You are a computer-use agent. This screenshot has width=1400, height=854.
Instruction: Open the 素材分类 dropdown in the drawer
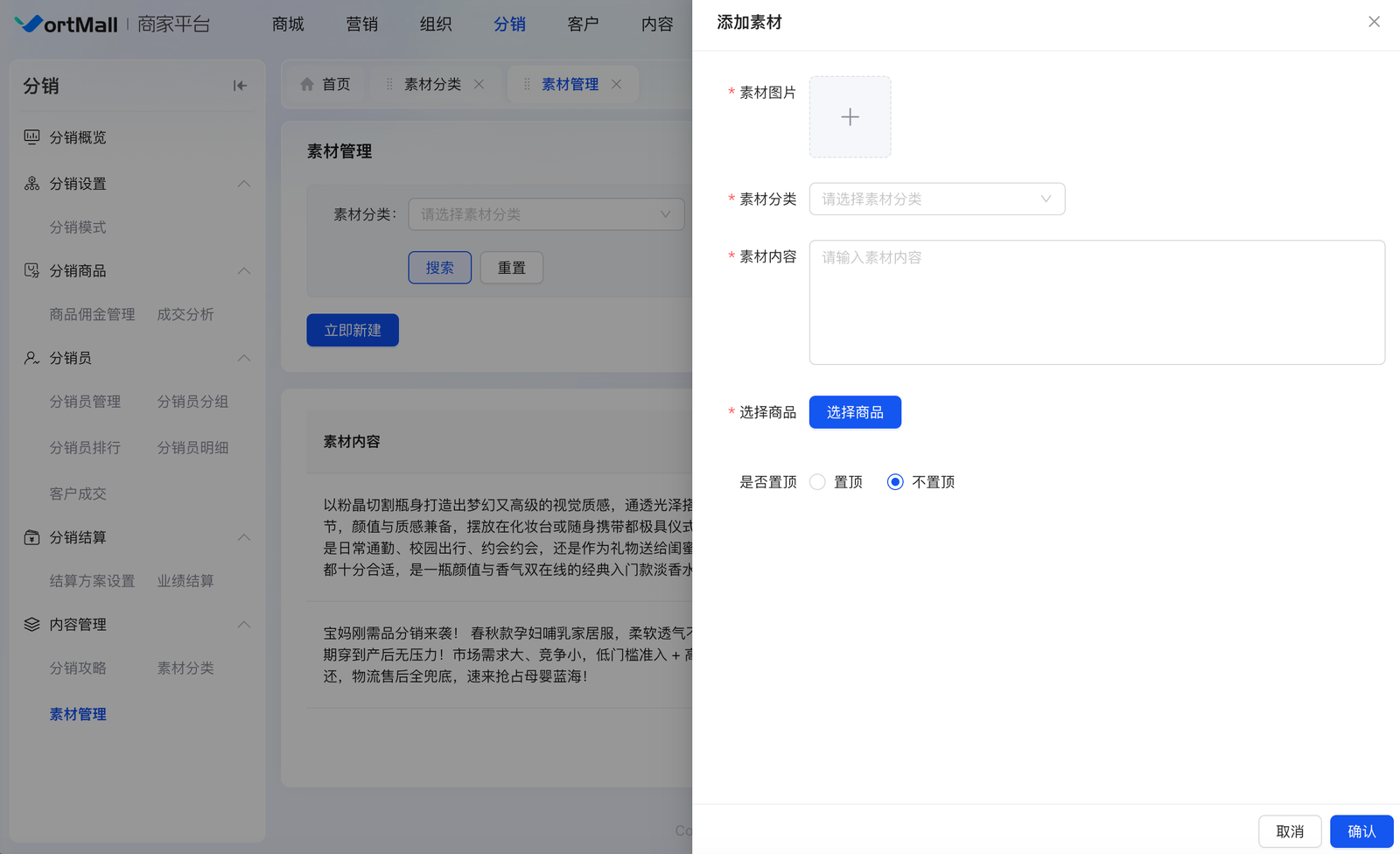click(936, 199)
